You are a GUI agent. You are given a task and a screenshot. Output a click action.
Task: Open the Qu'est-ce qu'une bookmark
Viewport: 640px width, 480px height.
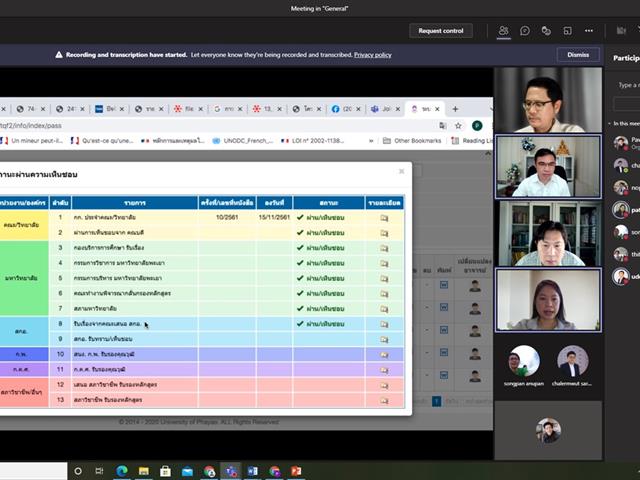(x=102, y=141)
